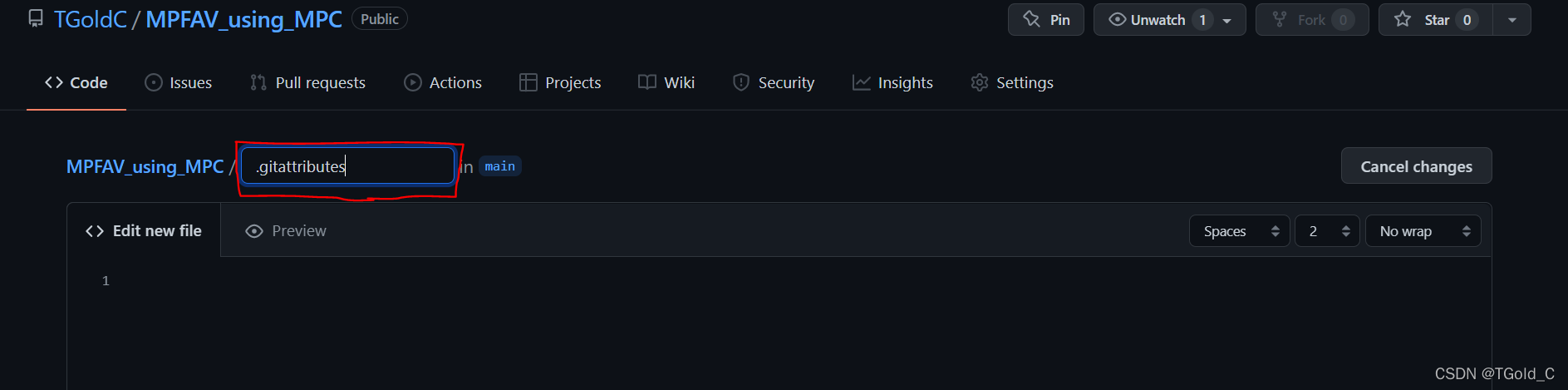Image resolution: width=1568 pixels, height=390 pixels.
Task: Click the pin icon in Pin button
Action: (x=1031, y=19)
